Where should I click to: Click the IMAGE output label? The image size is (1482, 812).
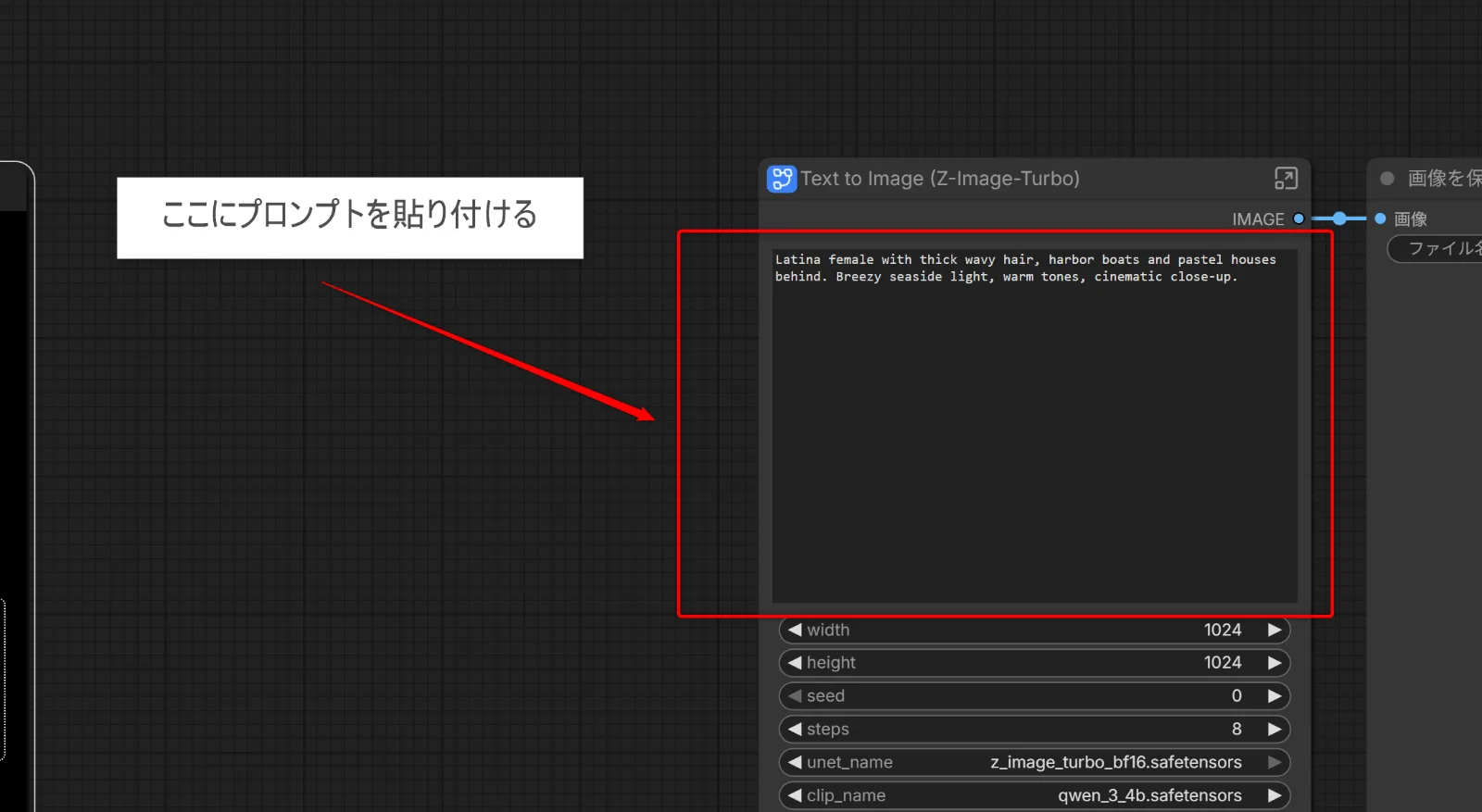coord(1258,219)
